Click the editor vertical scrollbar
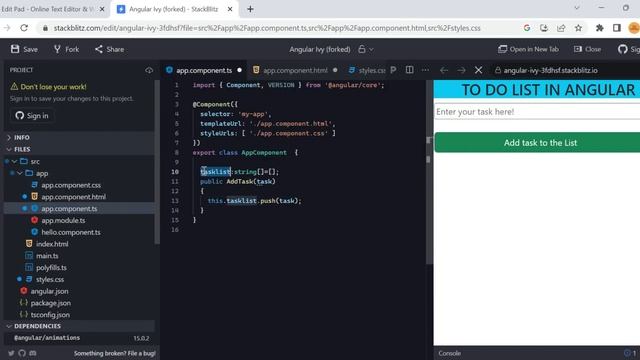 428,171
